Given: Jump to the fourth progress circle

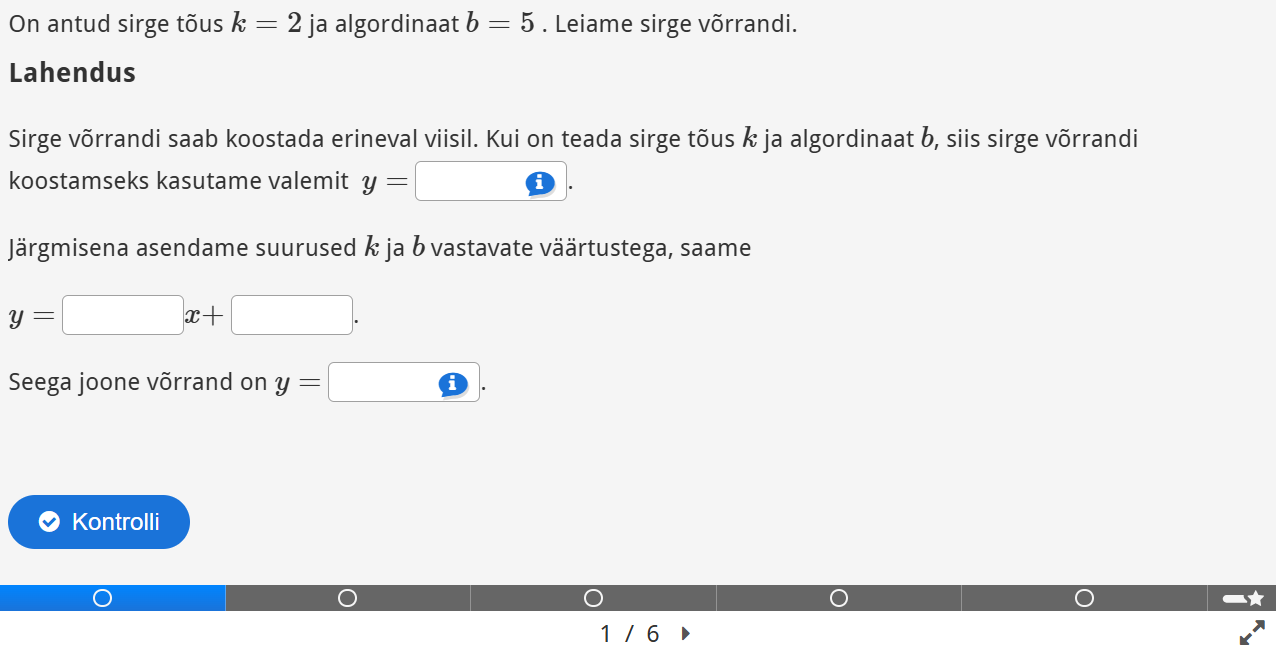Looking at the screenshot, I should (839, 598).
